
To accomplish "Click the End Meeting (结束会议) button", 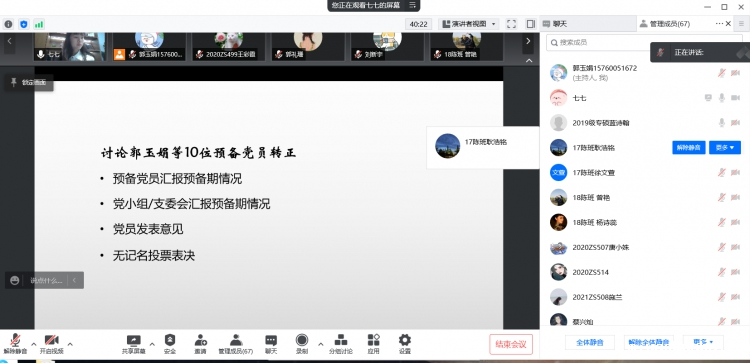I will [511, 344].
